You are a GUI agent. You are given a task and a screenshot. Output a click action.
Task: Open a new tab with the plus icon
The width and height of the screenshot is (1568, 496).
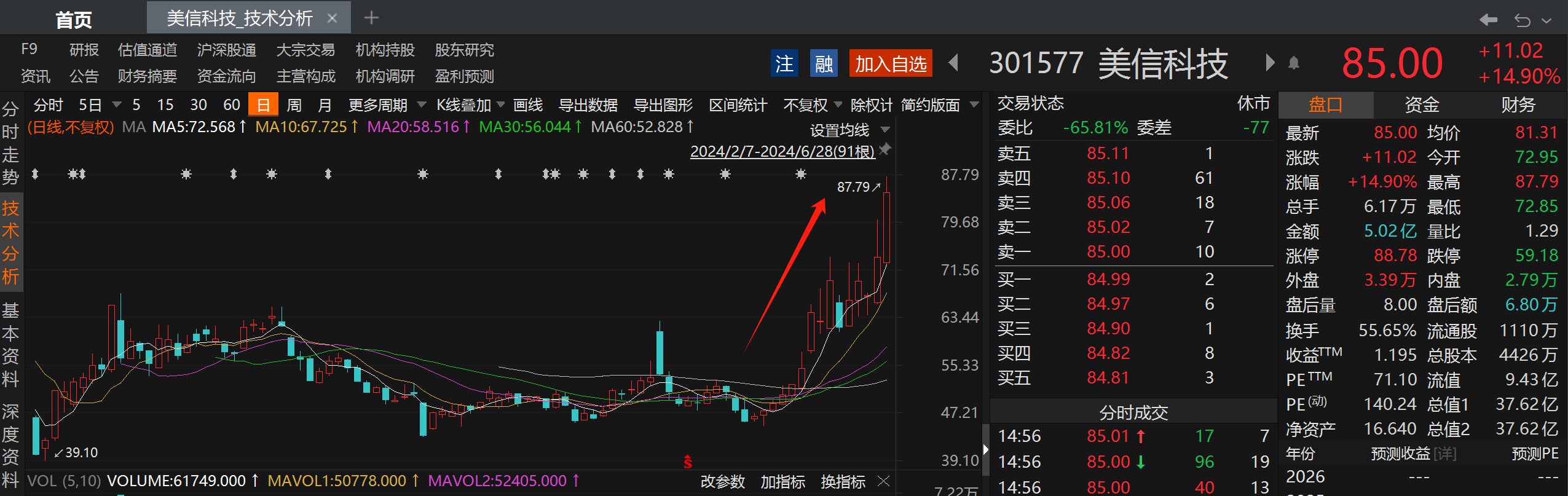[x=371, y=18]
